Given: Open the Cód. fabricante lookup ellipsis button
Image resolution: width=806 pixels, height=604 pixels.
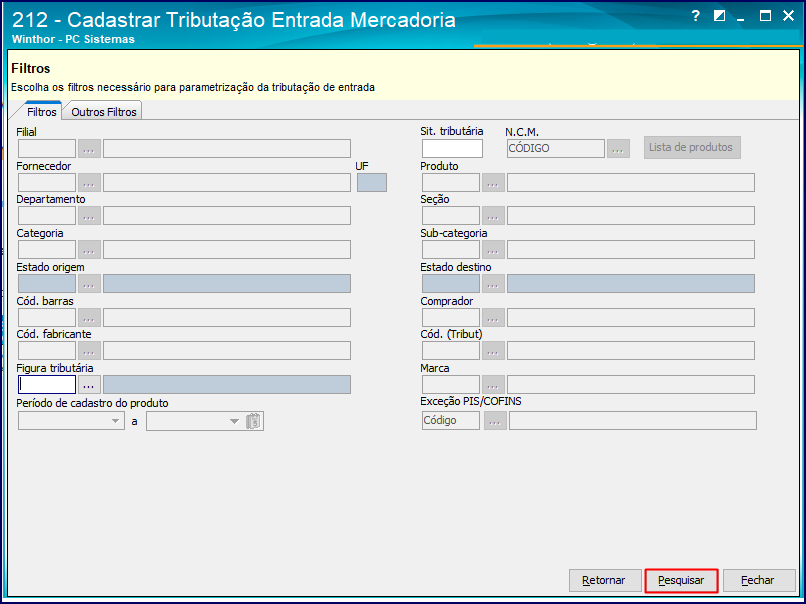Looking at the screenshot, I should (89, 351).
